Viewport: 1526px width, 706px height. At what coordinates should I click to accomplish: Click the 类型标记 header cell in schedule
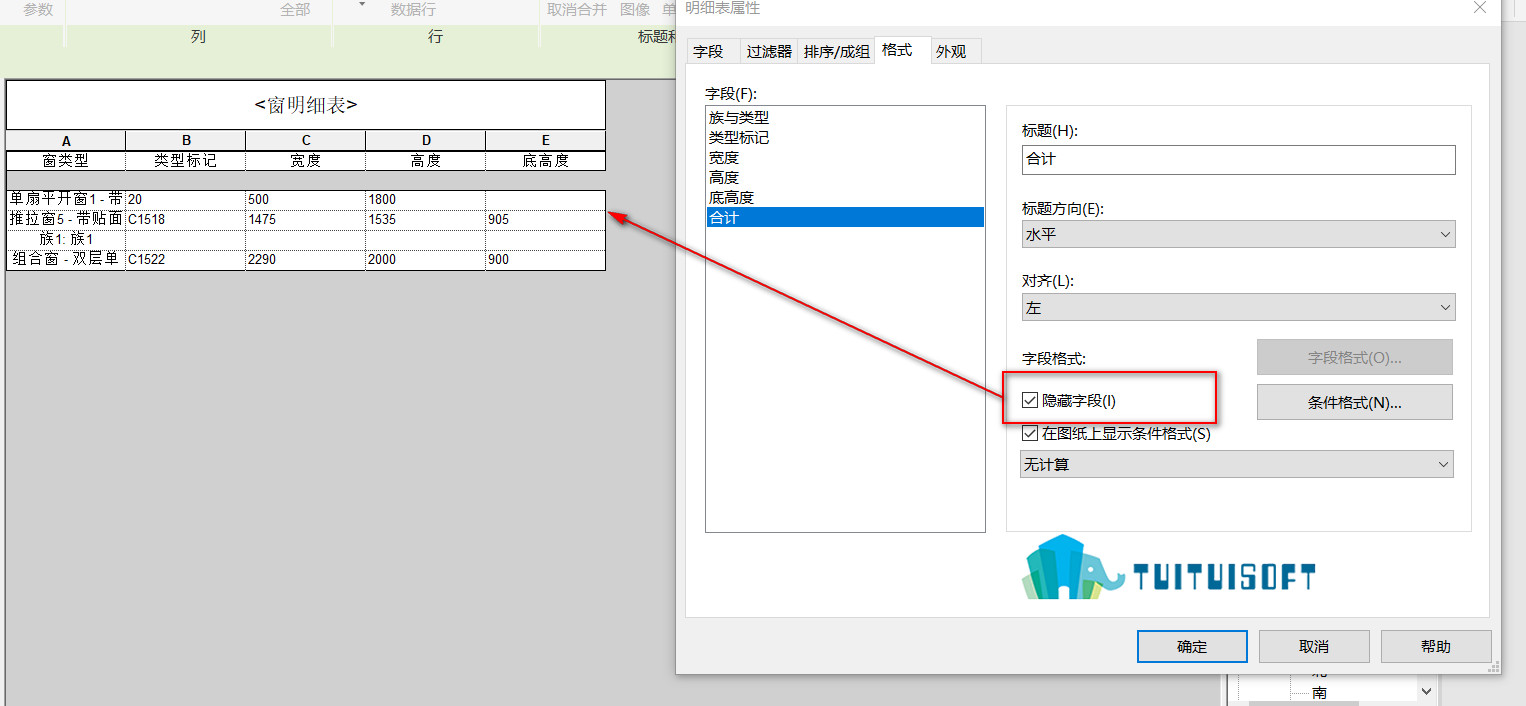(x=186, y=160)
